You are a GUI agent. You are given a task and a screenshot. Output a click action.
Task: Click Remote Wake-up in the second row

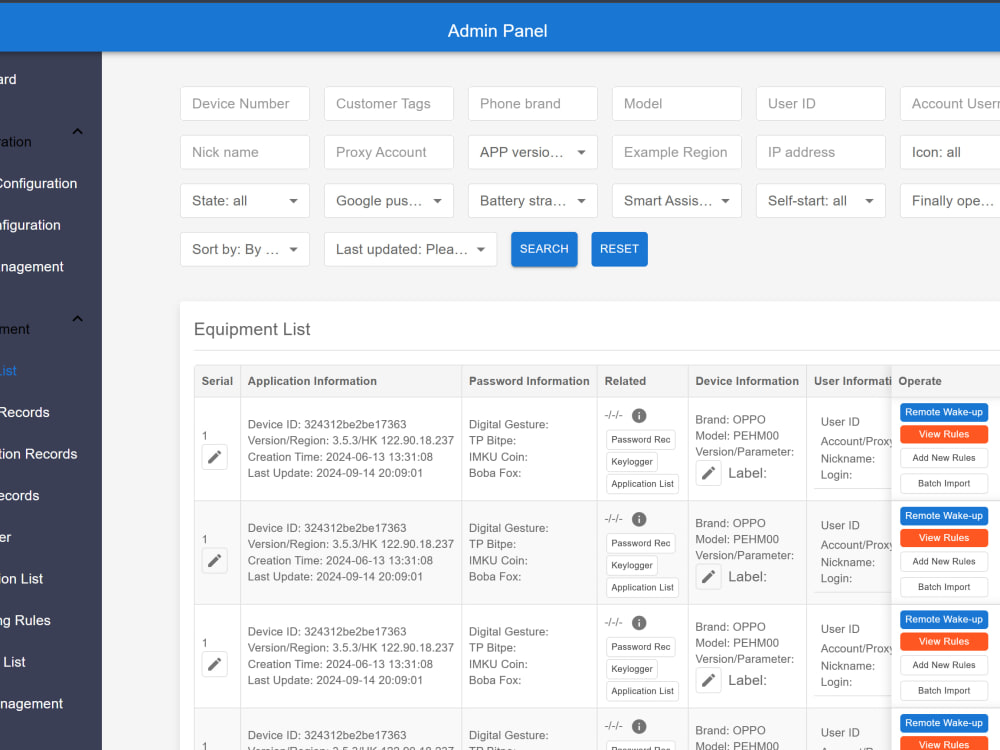pyautogui.click(x=944, y=515)
